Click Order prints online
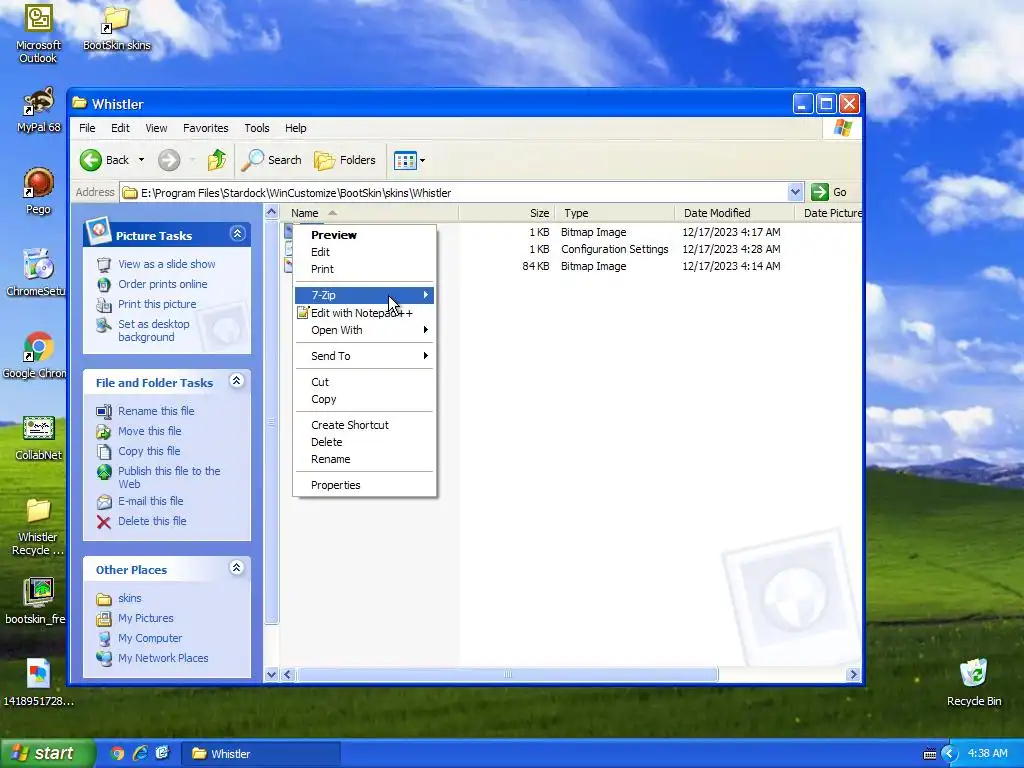The image size is (1024, 768). [163, 284]
